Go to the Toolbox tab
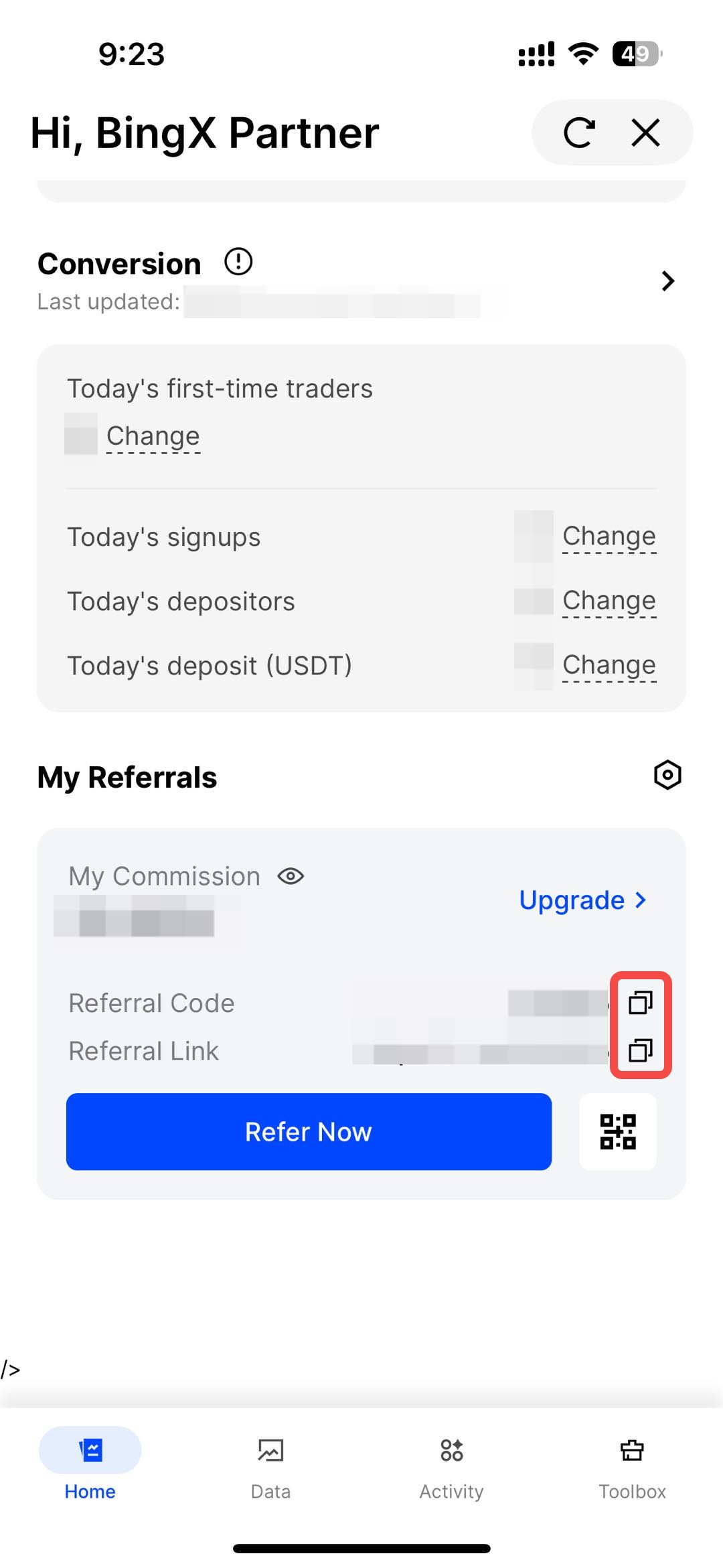This screenshot has height=1568, width=723. [632, 1464]
